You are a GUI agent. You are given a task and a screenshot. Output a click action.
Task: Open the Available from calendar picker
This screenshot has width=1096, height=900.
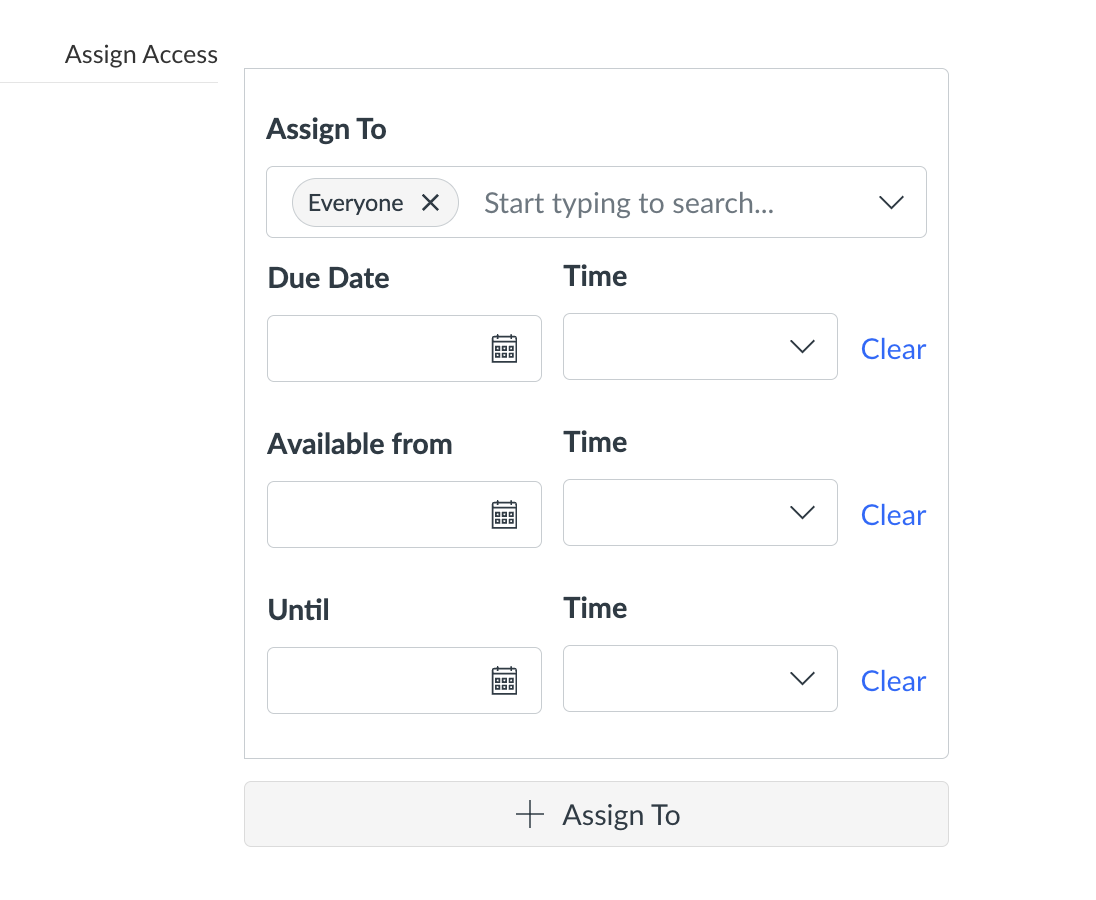504,514
